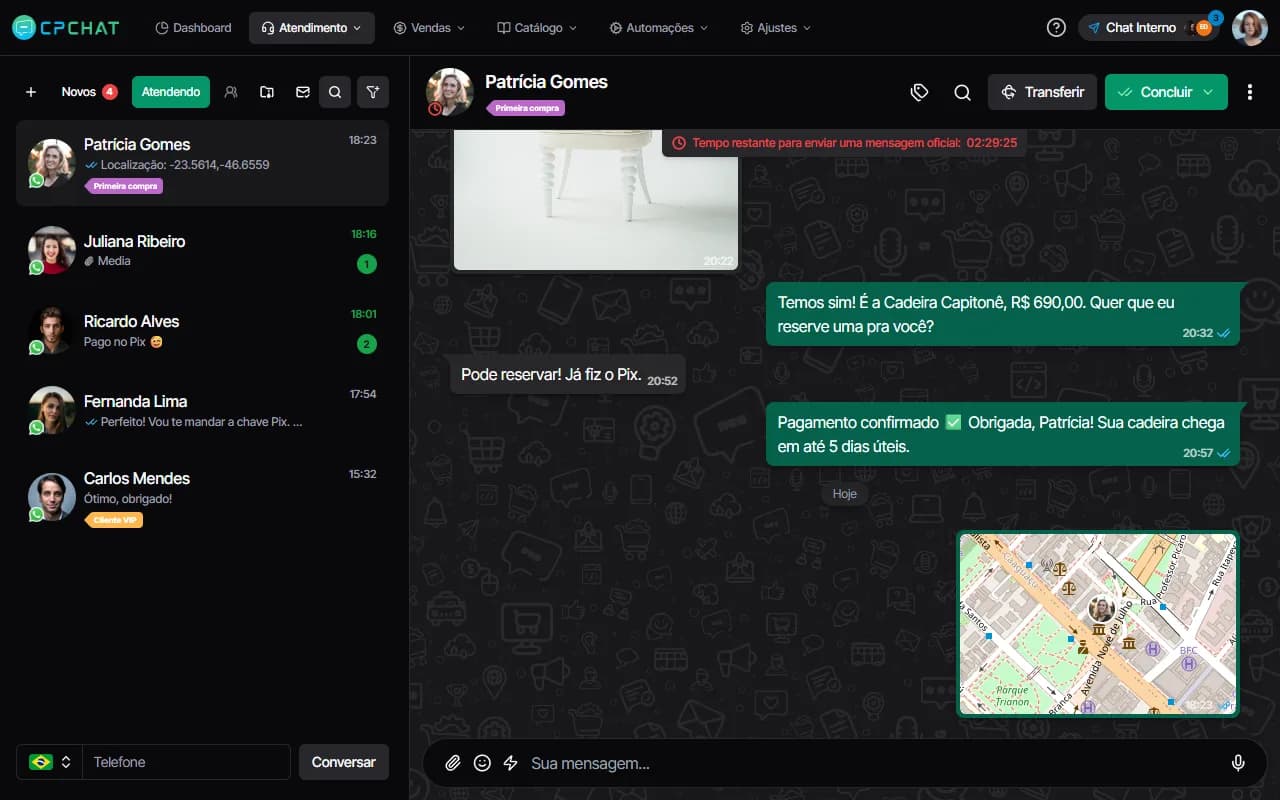This screenshot has width=1280, height=800.
Task: Expand the Ajustes menu
Action: click(776, 28)
